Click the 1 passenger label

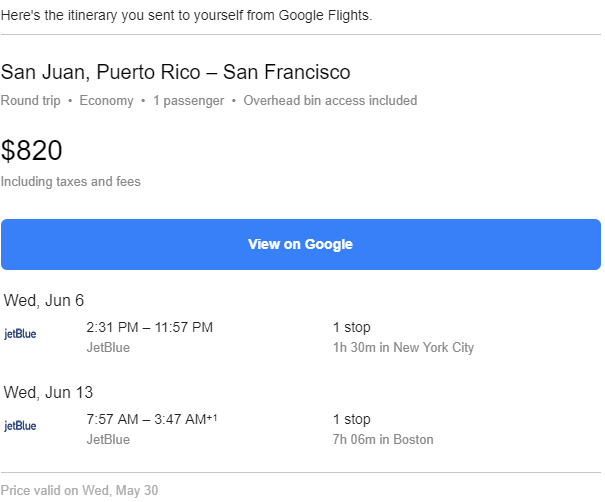pos(188,101)
